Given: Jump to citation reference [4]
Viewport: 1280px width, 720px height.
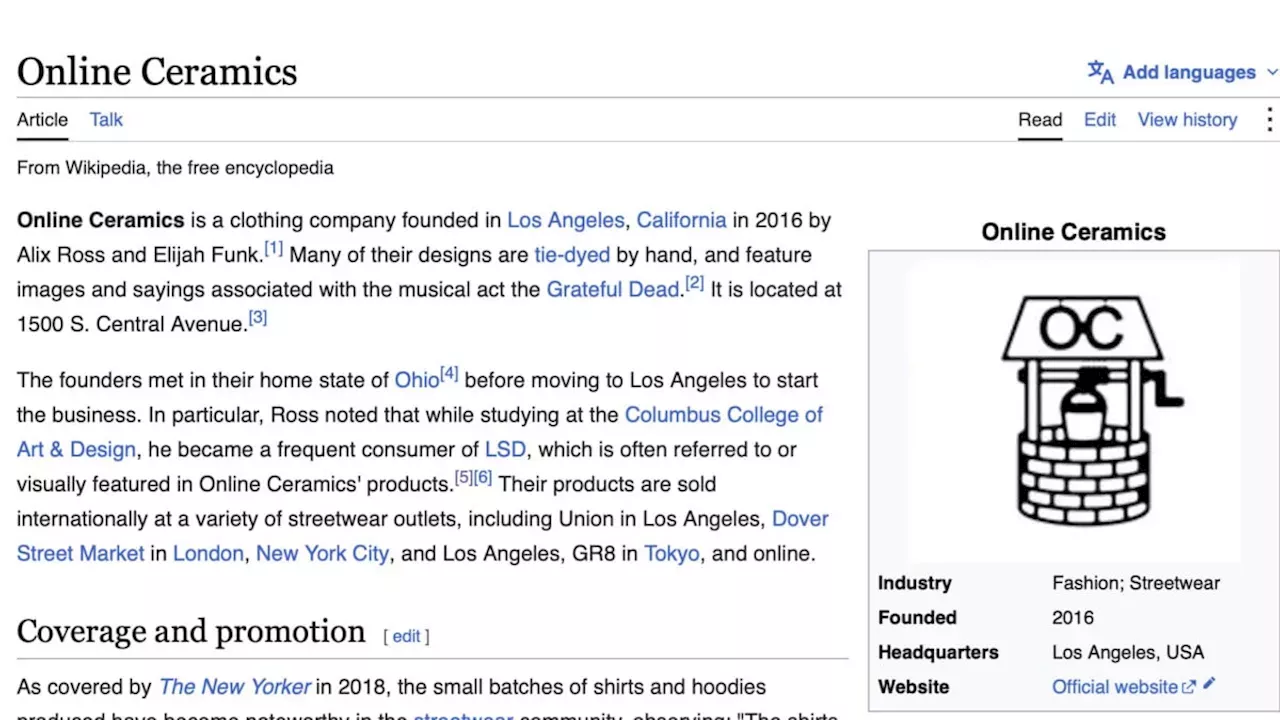Looking at the screenshot, I should [449, 374].
